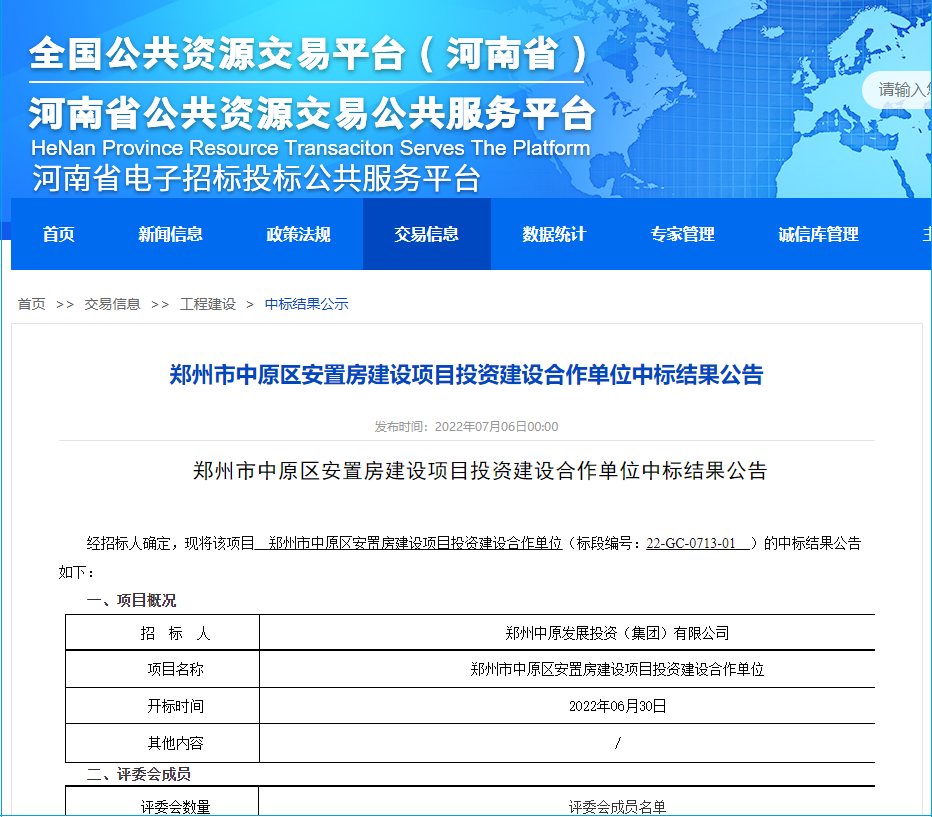Click the 全国公共资源交易平台（河南省）header title
The width and height of the screenshot is (932, 817).
click(x=308, y=54)
